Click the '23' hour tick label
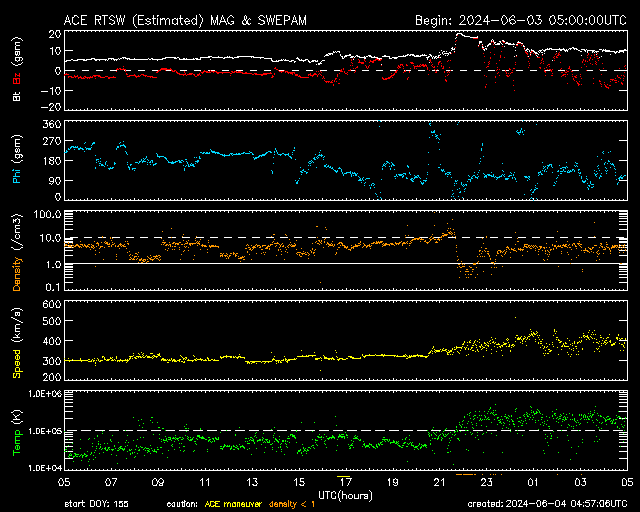The height and width of the screenshot is (512, 640). [487, 482]
